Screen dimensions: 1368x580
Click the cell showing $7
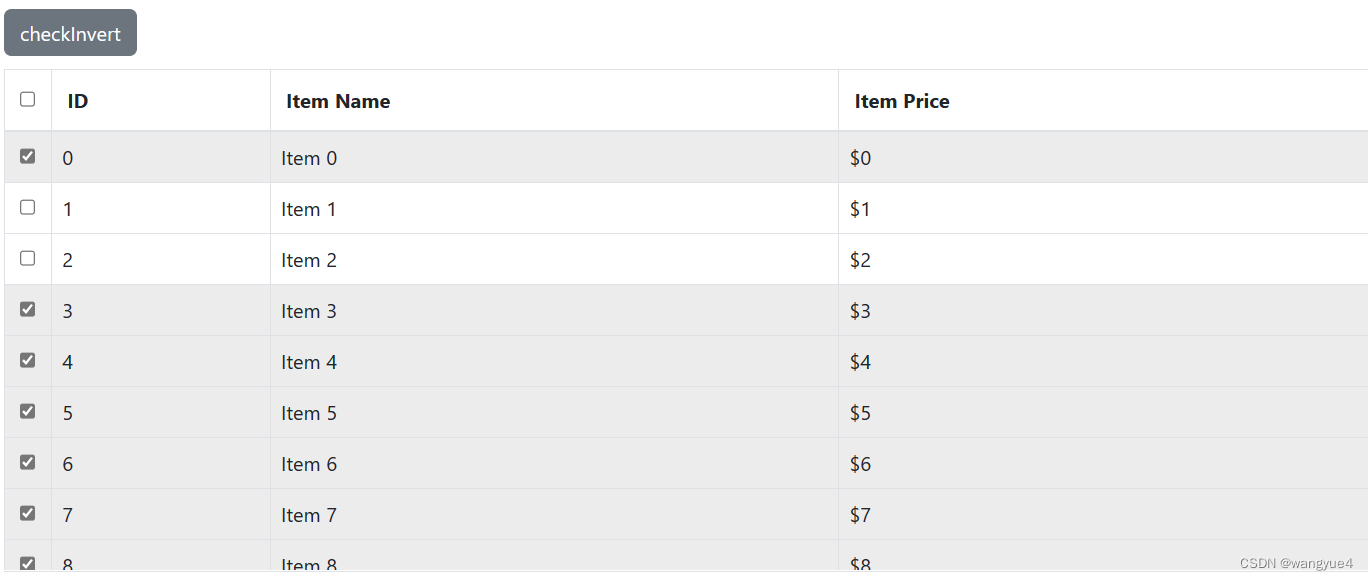point(860,514)
